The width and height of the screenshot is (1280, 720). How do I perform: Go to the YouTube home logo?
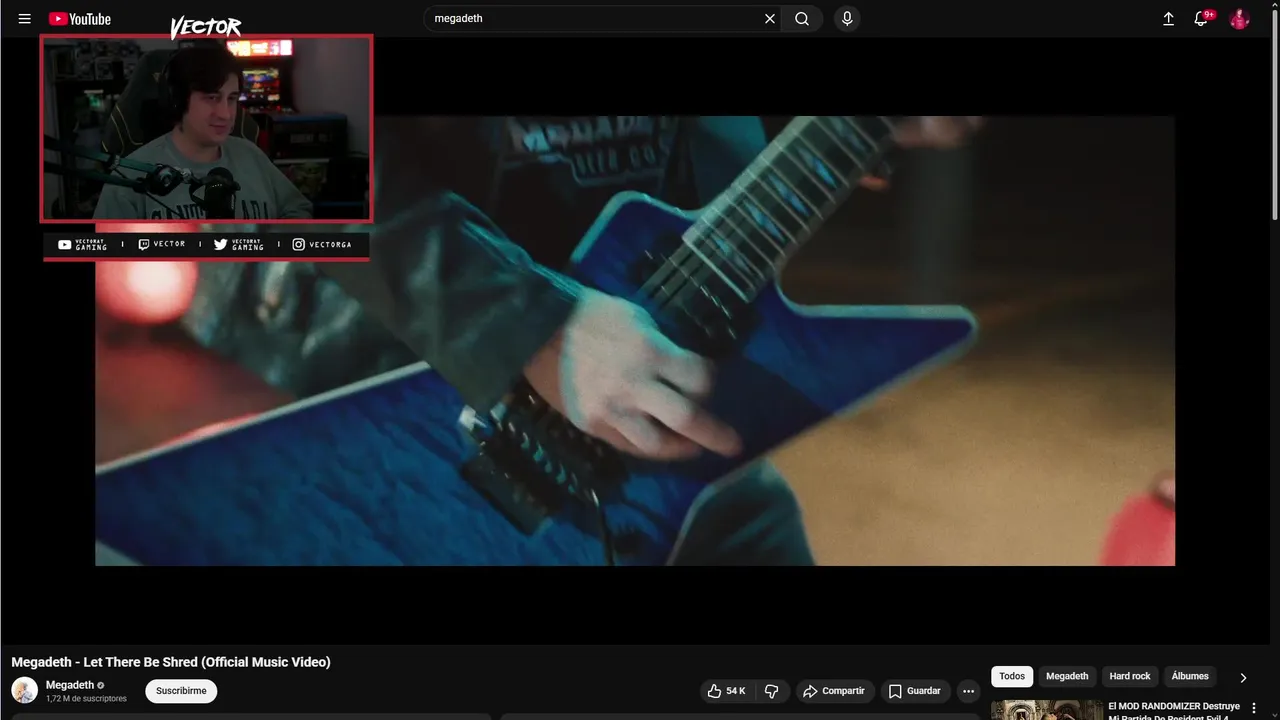click(x=80, y=19)
